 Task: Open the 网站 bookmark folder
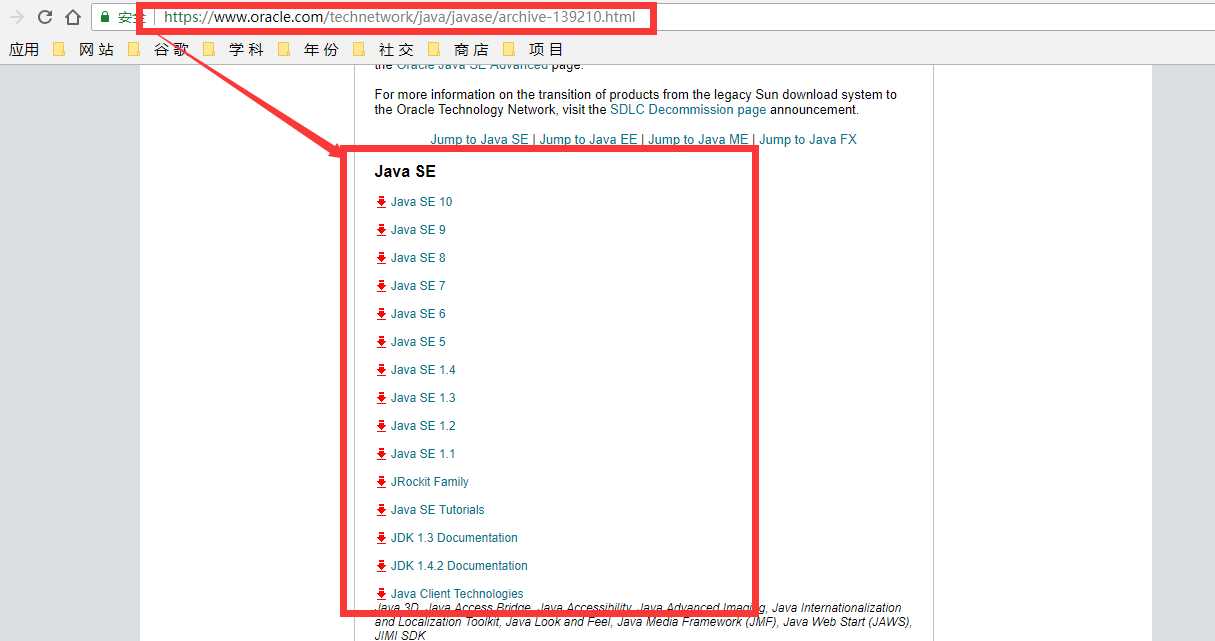85,49
